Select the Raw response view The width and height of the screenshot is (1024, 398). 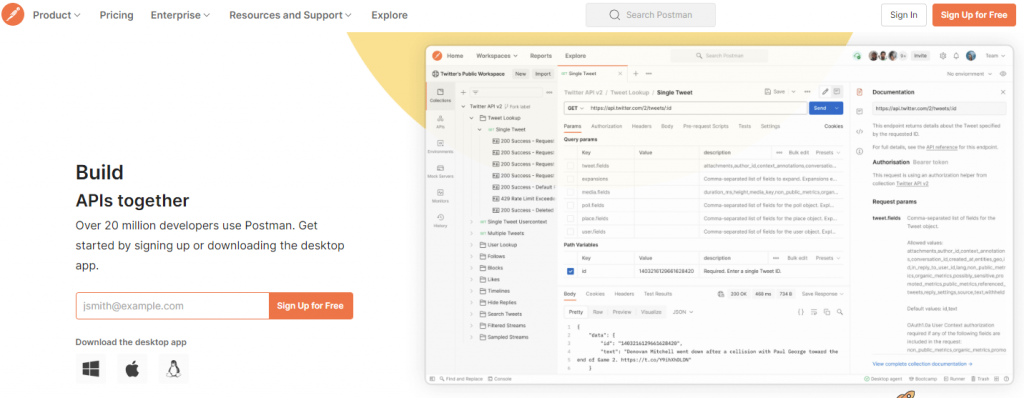coord(598,312)
